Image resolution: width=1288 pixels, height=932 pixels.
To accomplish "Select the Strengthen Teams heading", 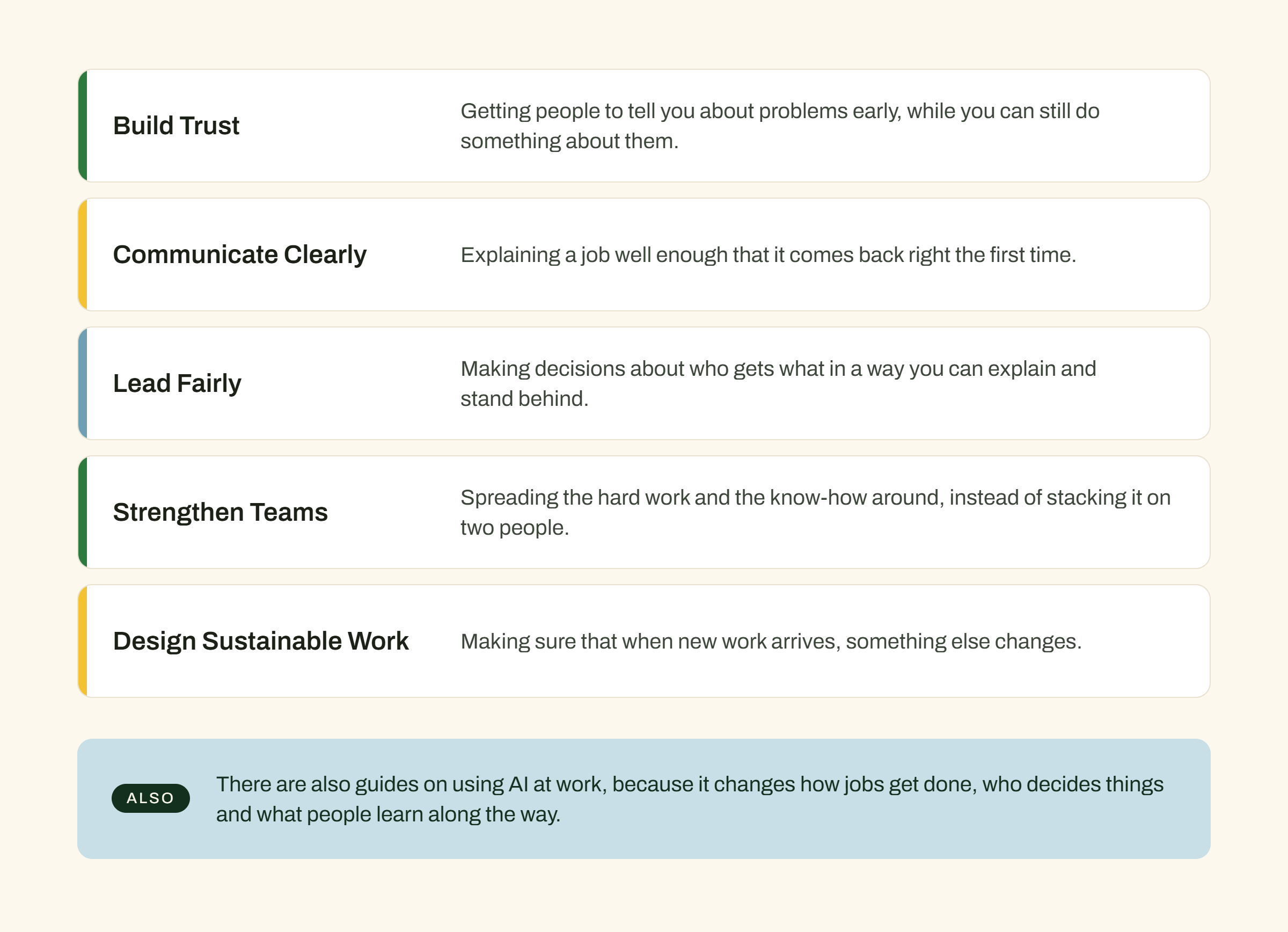I will 221,512.
